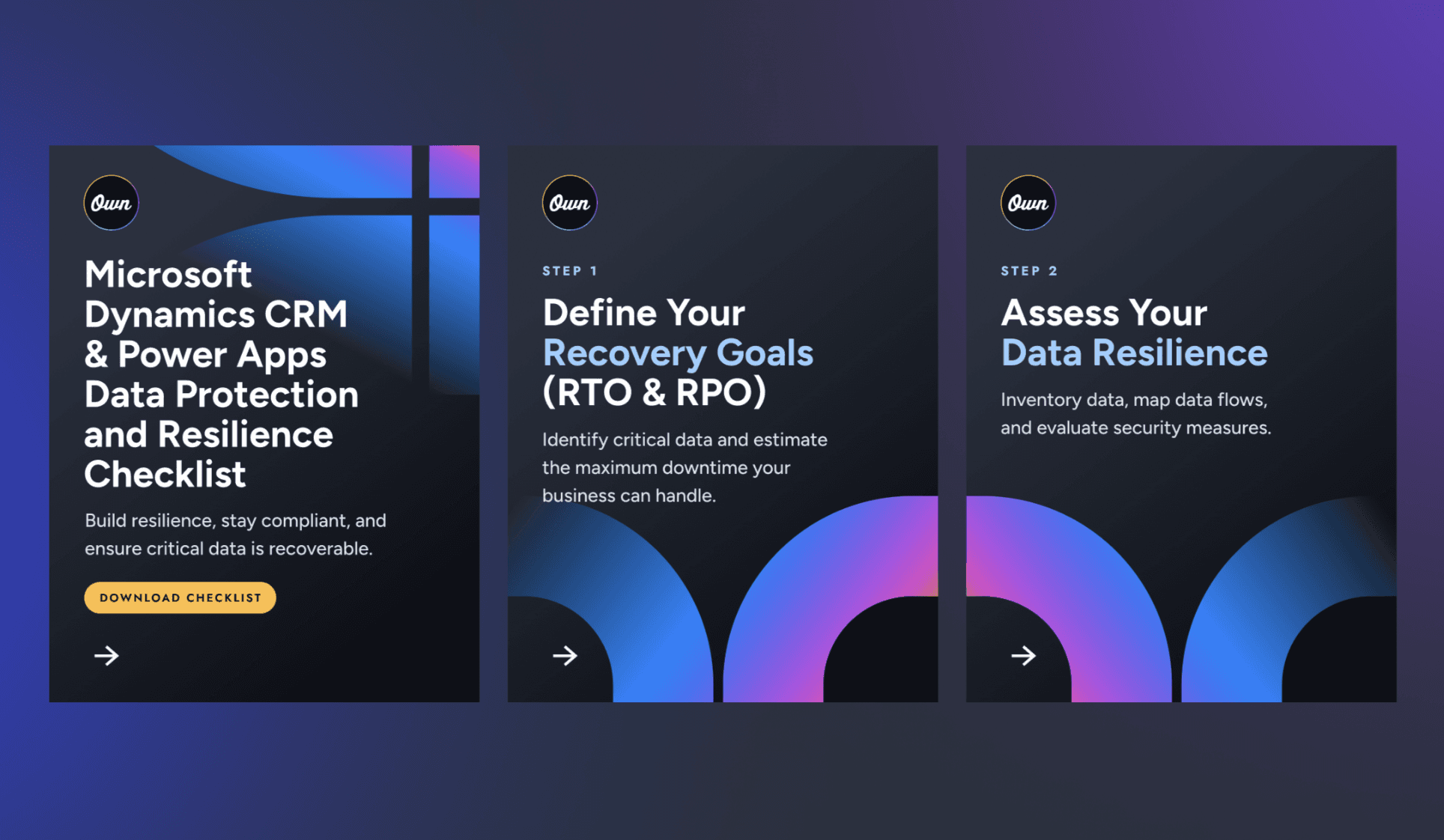Image resolution: width=1444 pixels, height=840 pixels.
Task: Click the 'STEP 1' label
Action: tap(570, 271)
